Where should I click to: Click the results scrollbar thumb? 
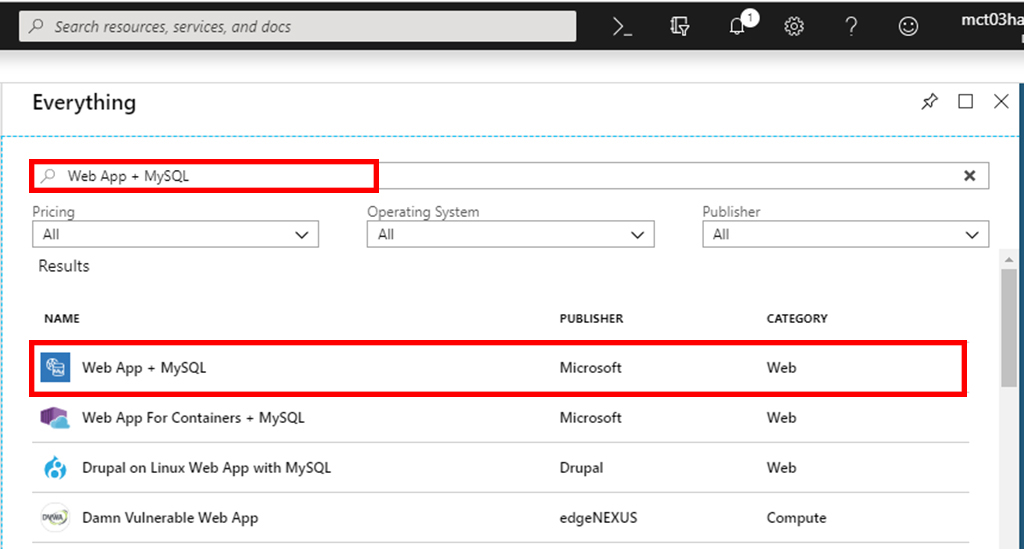point(1009,328)
